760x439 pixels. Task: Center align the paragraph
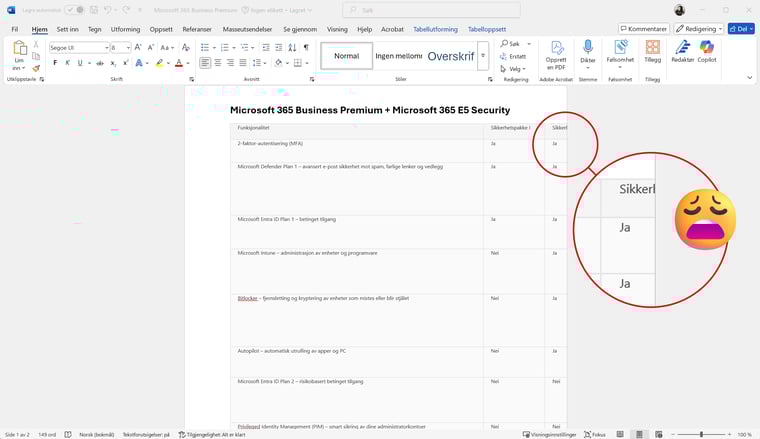(x=218, y=63)
